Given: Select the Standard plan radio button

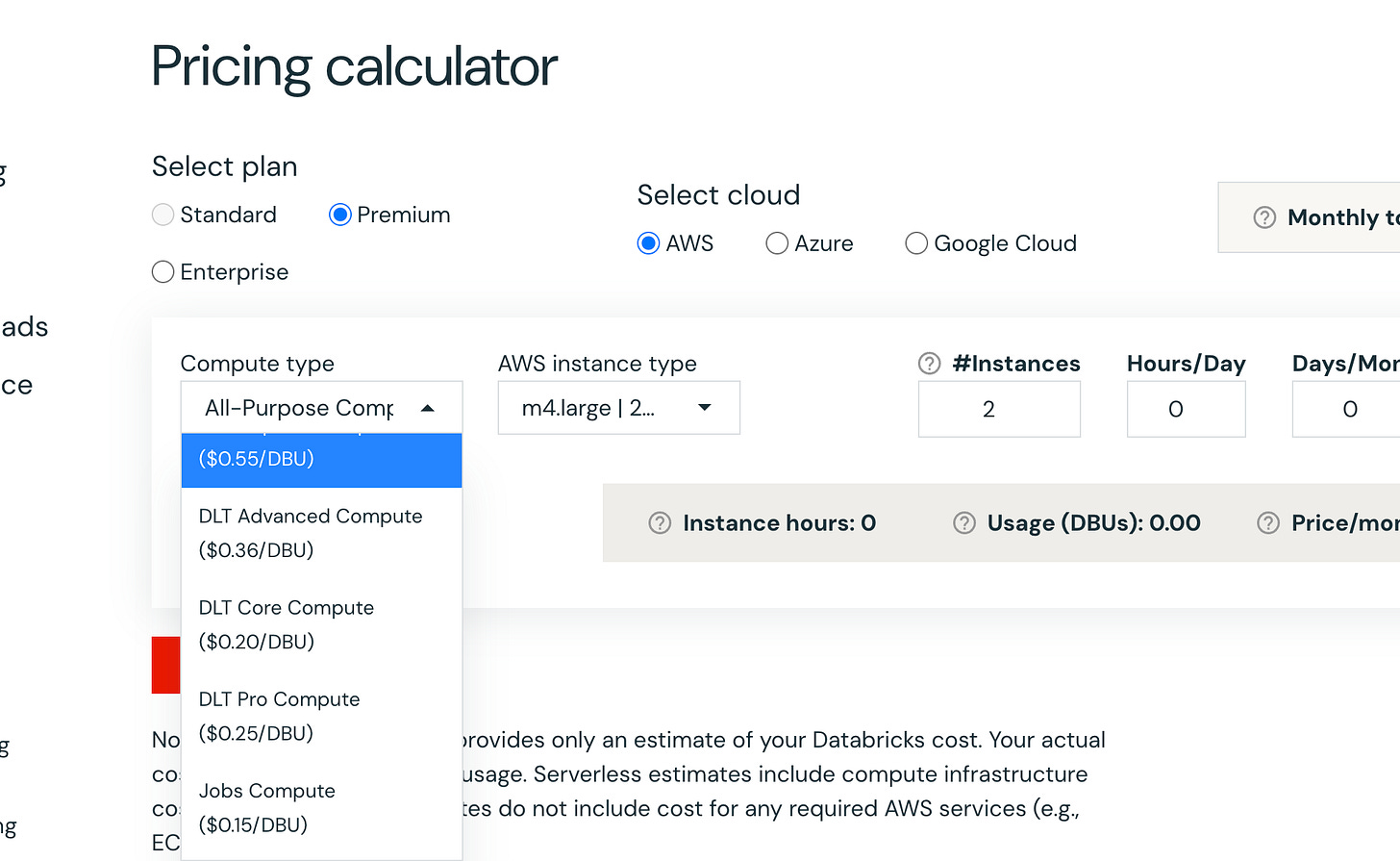Looking at the screenshot, I should (163, 215).
